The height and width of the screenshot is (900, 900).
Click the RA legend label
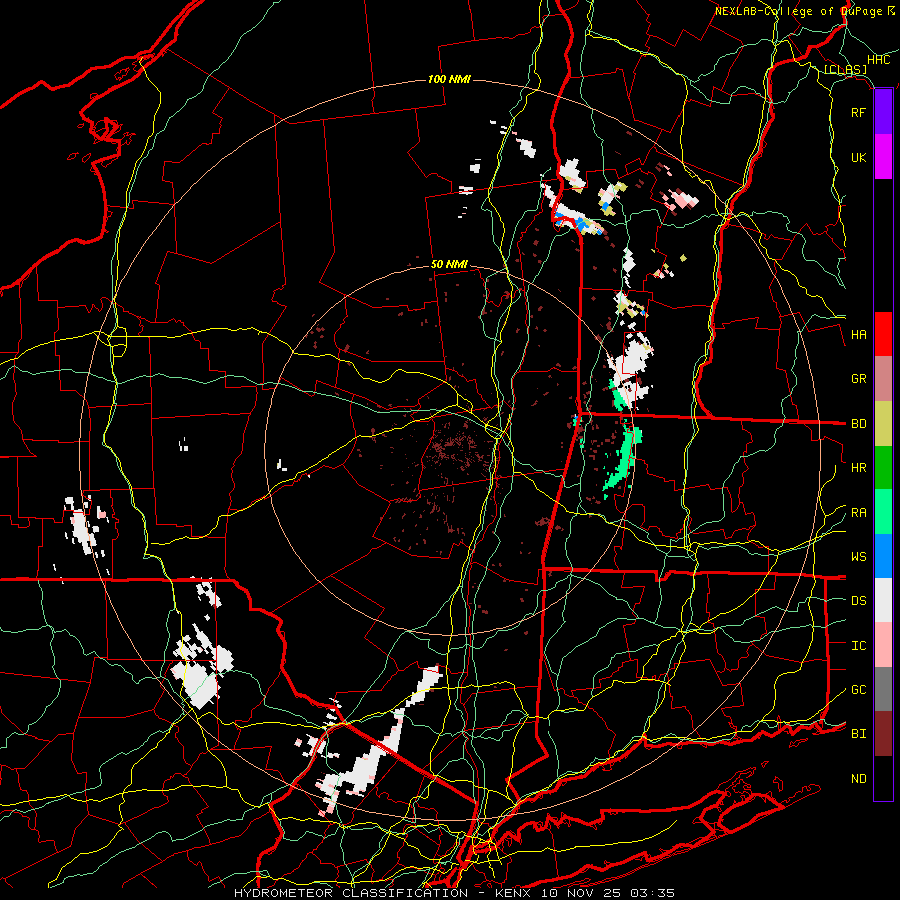coord(858,513)
